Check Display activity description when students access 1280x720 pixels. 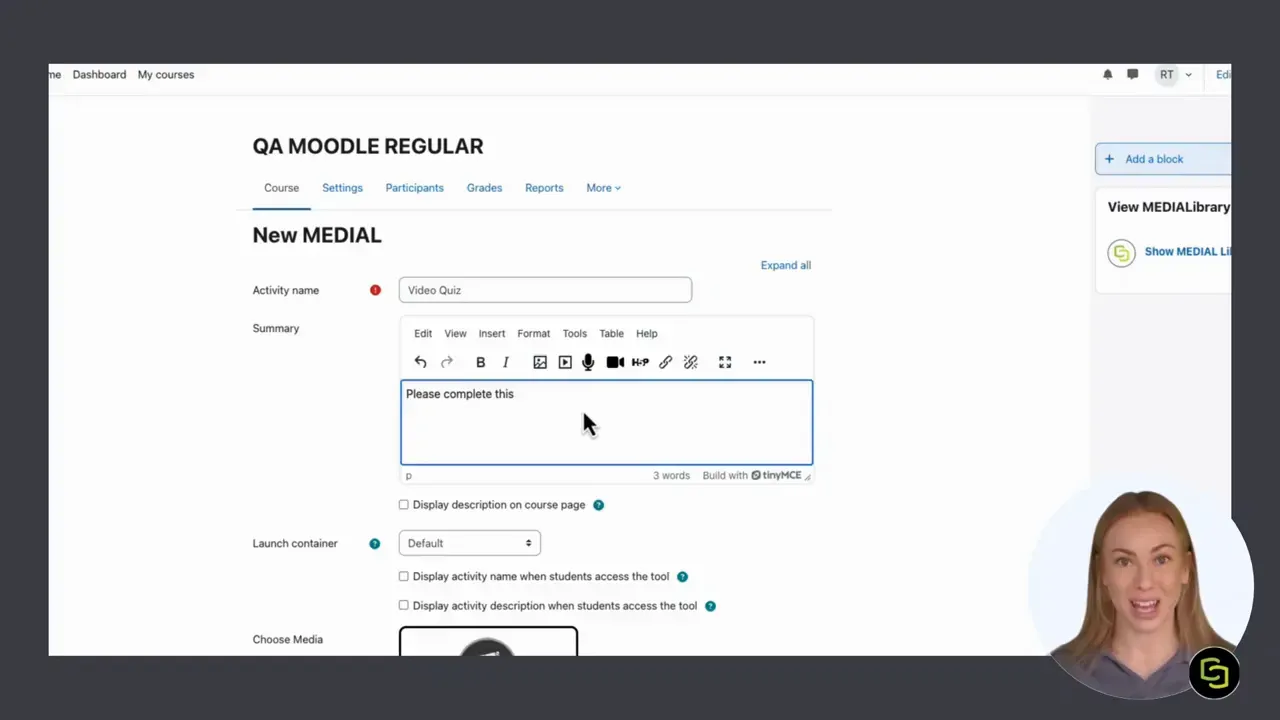coord(404,606)
